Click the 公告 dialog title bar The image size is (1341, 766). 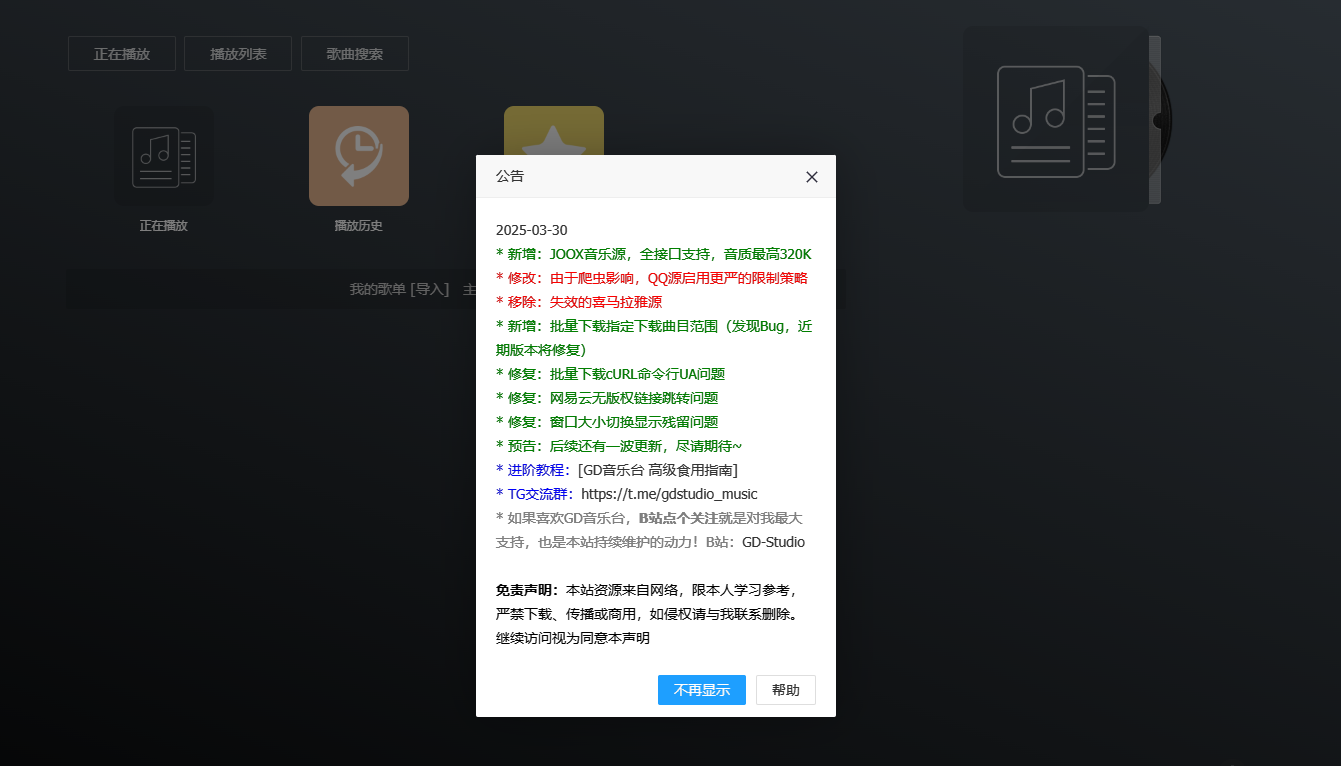coord(640,176)
